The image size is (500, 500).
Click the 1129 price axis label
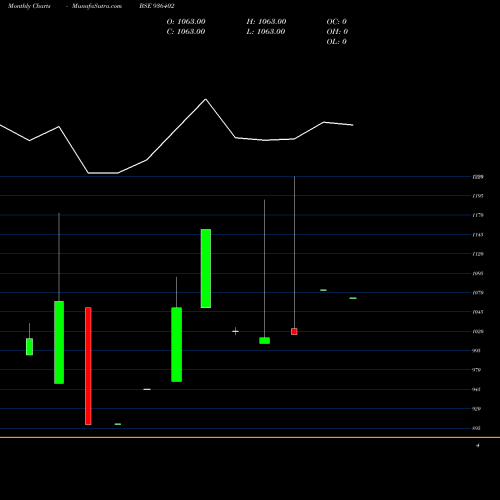(x=477, y=254)
